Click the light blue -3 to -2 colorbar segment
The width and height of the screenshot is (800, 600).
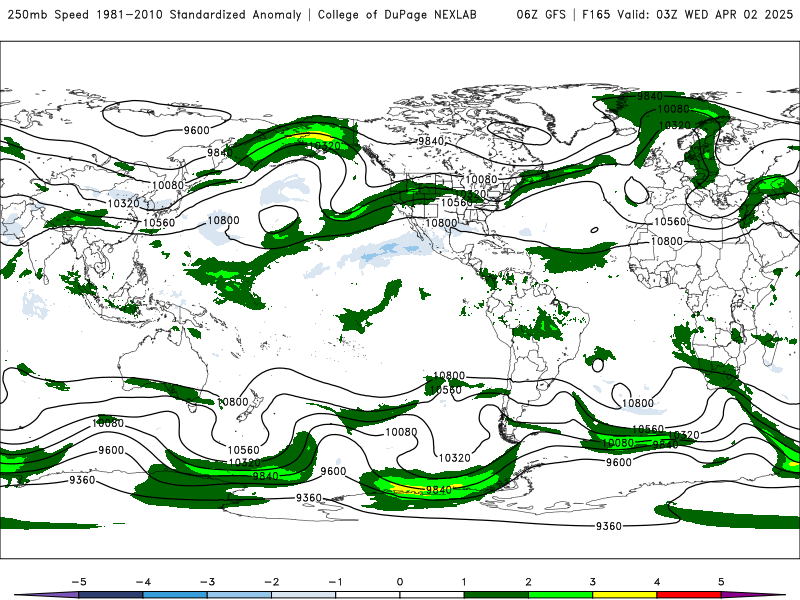(239, 595)
